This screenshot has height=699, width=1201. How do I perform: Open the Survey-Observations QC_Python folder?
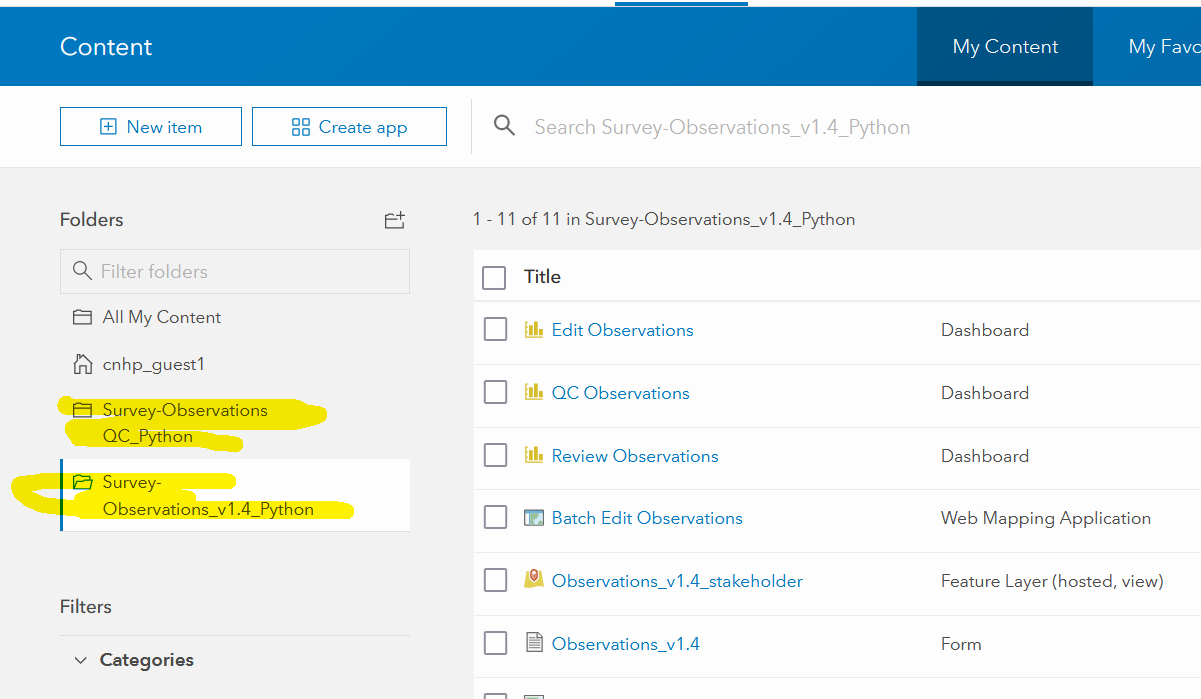235,423
